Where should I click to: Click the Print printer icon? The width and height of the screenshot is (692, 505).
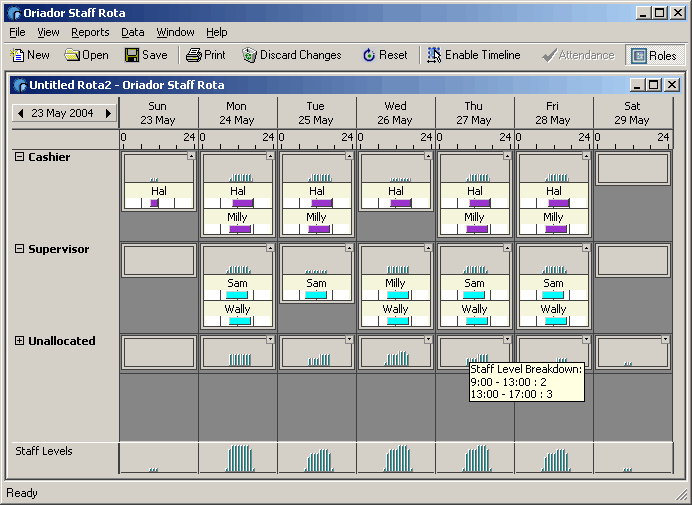pos(193,55)
